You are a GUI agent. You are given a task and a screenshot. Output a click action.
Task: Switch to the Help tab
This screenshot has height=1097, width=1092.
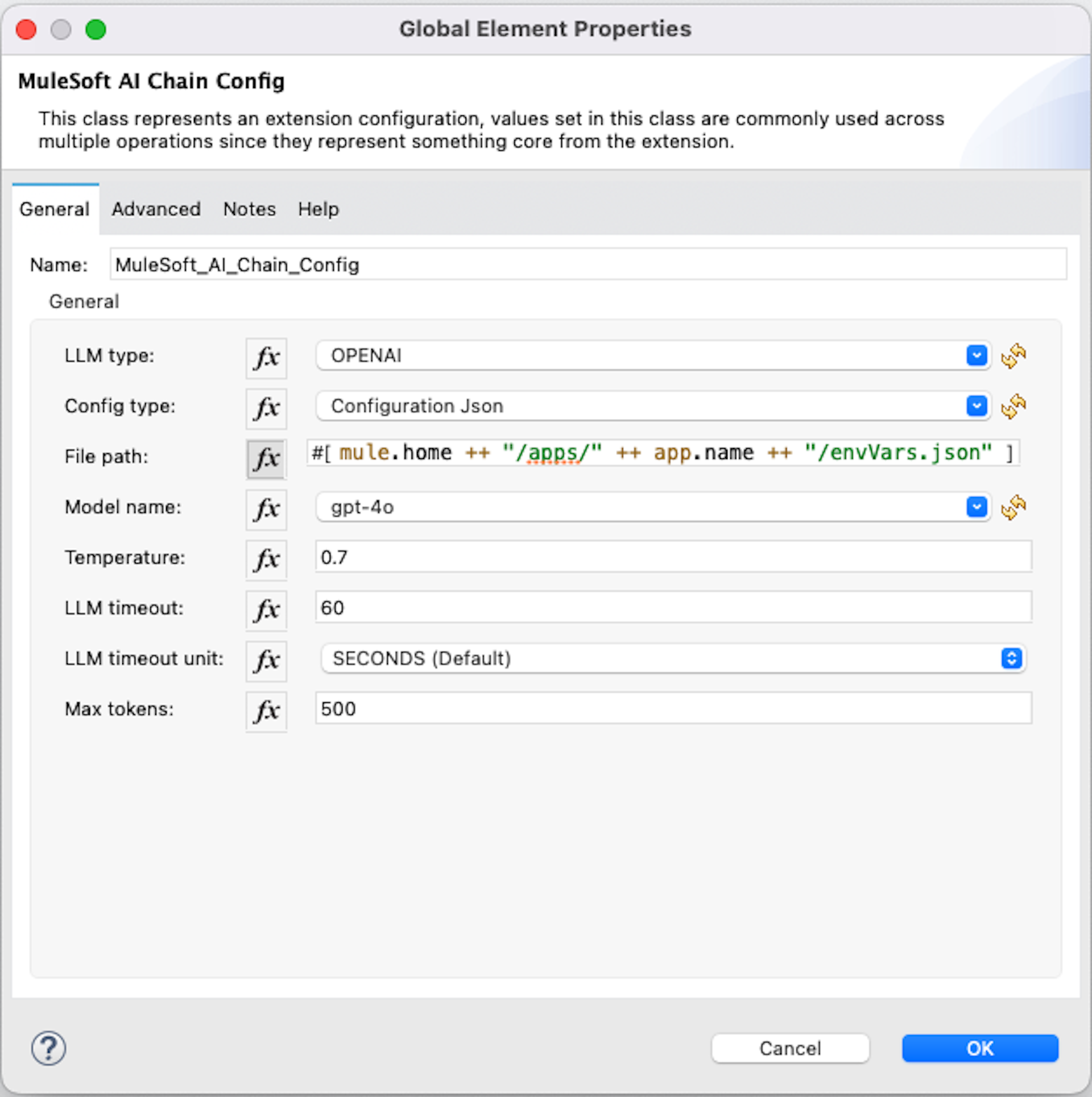[318, 209]
